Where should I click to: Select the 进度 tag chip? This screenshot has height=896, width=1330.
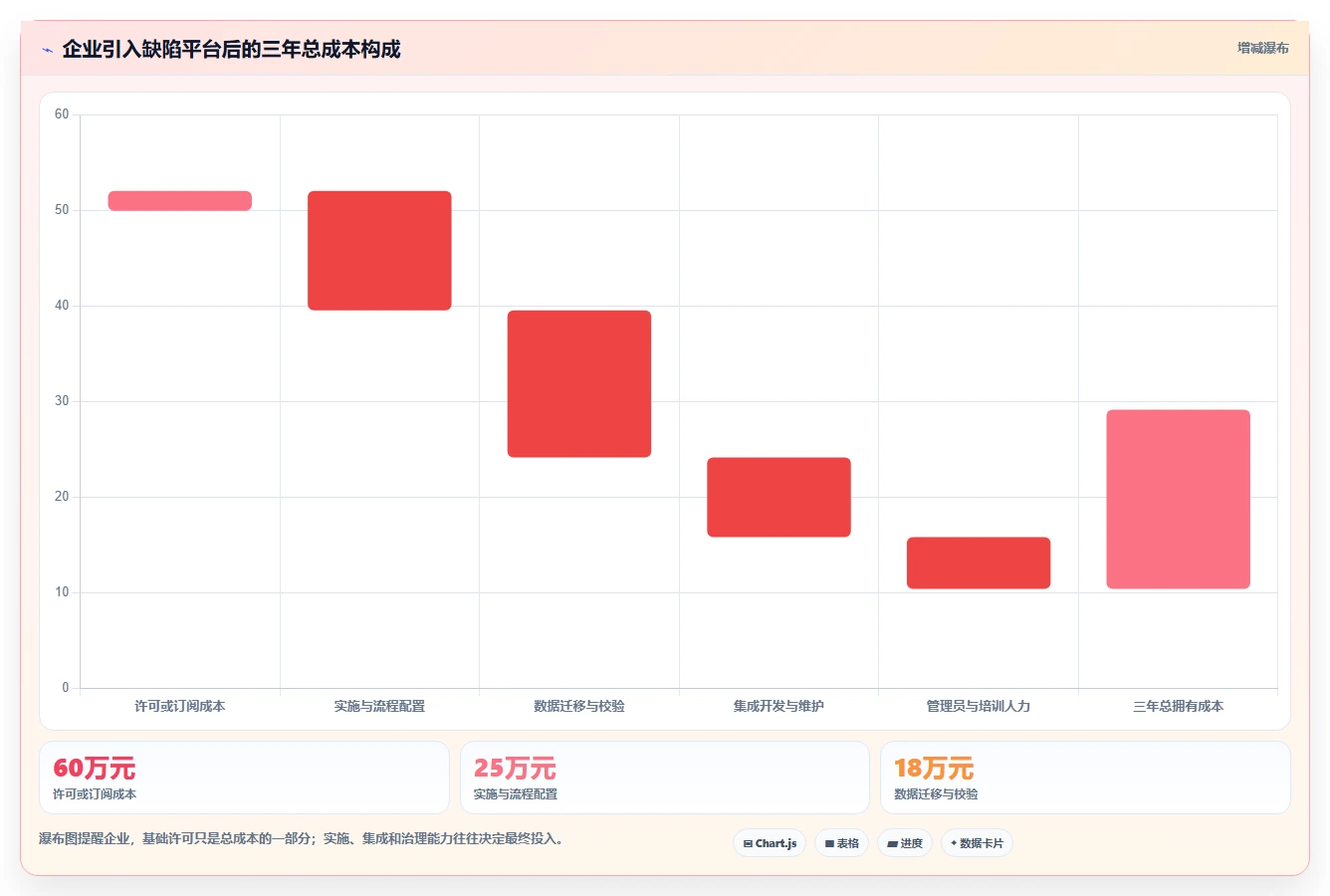904,843
